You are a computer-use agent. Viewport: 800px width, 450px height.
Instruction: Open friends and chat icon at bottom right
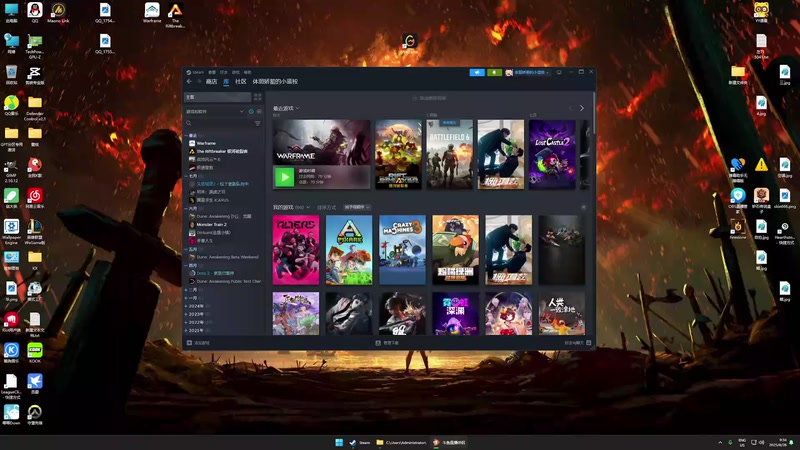(588, 343)
